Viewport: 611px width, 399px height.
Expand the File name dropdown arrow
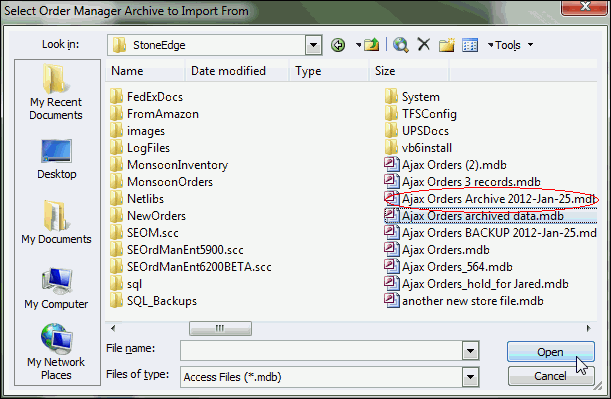pyautogui.click(x=470, y=351)
